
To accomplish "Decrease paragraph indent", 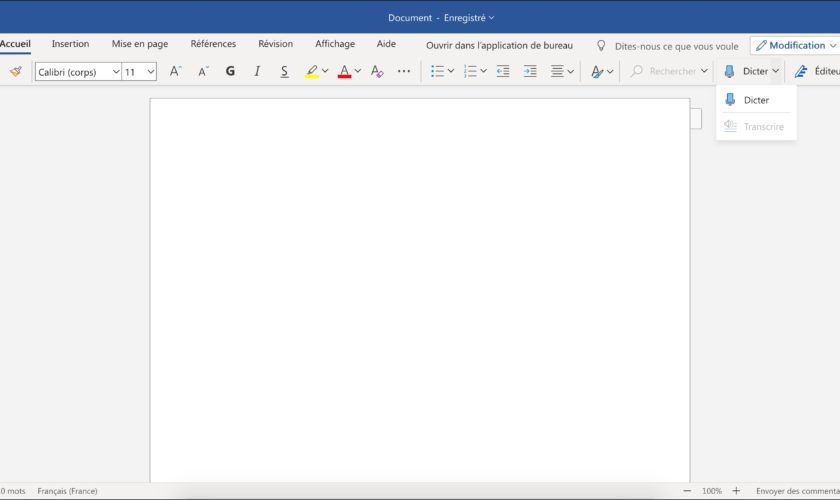I will pyautogui.click(x=503, y=71).
